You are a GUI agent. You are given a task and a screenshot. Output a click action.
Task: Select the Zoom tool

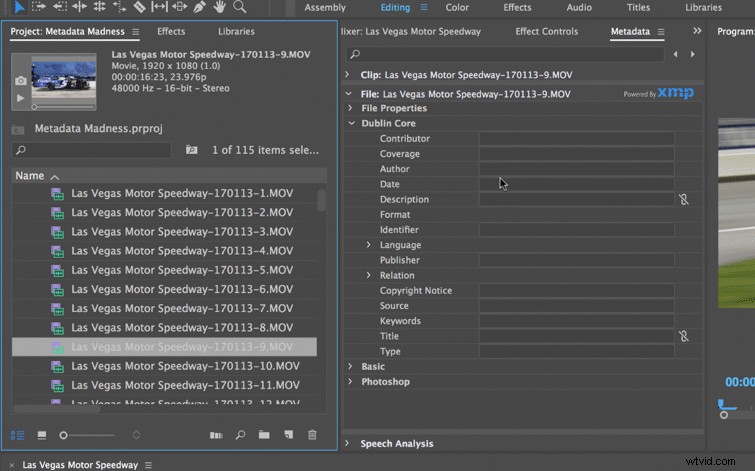239,7
